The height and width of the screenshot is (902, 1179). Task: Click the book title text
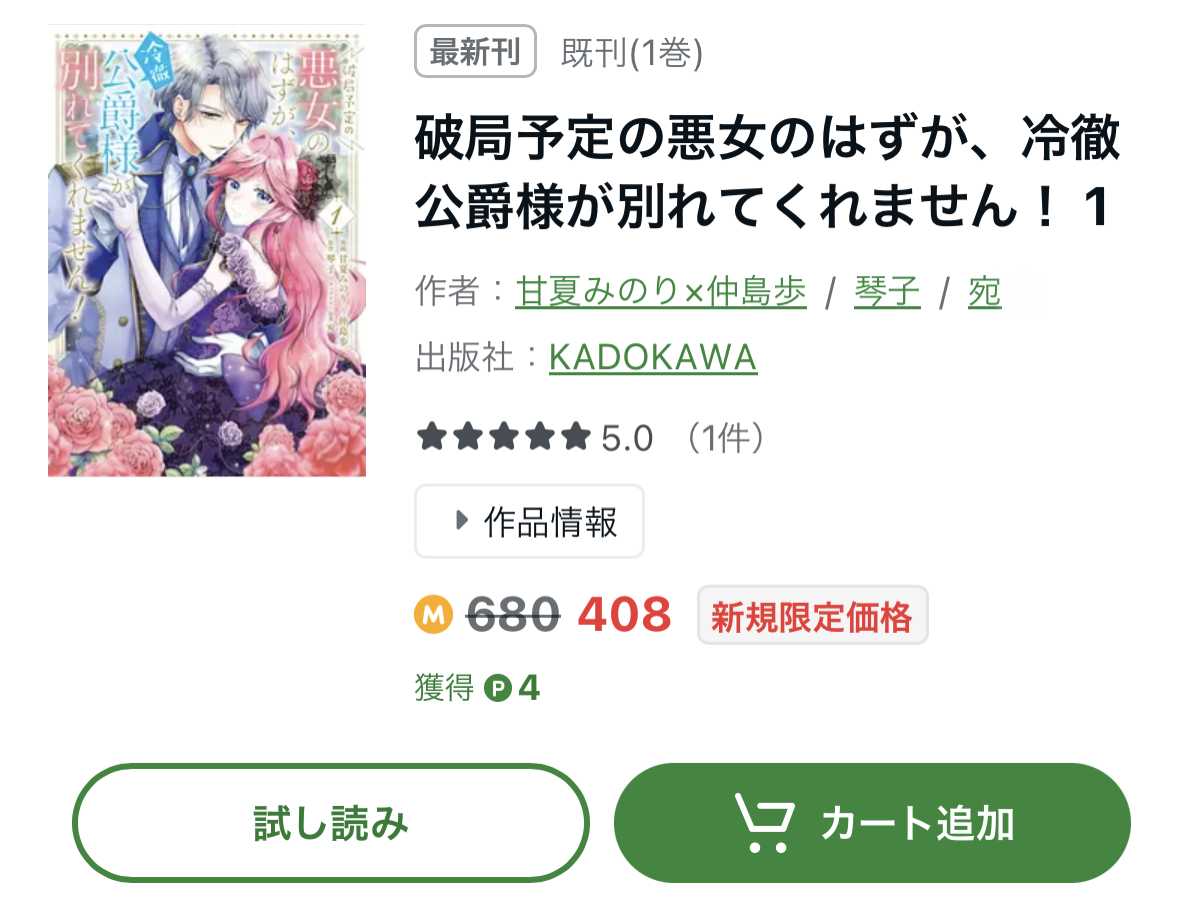click(x=767, y=171)
